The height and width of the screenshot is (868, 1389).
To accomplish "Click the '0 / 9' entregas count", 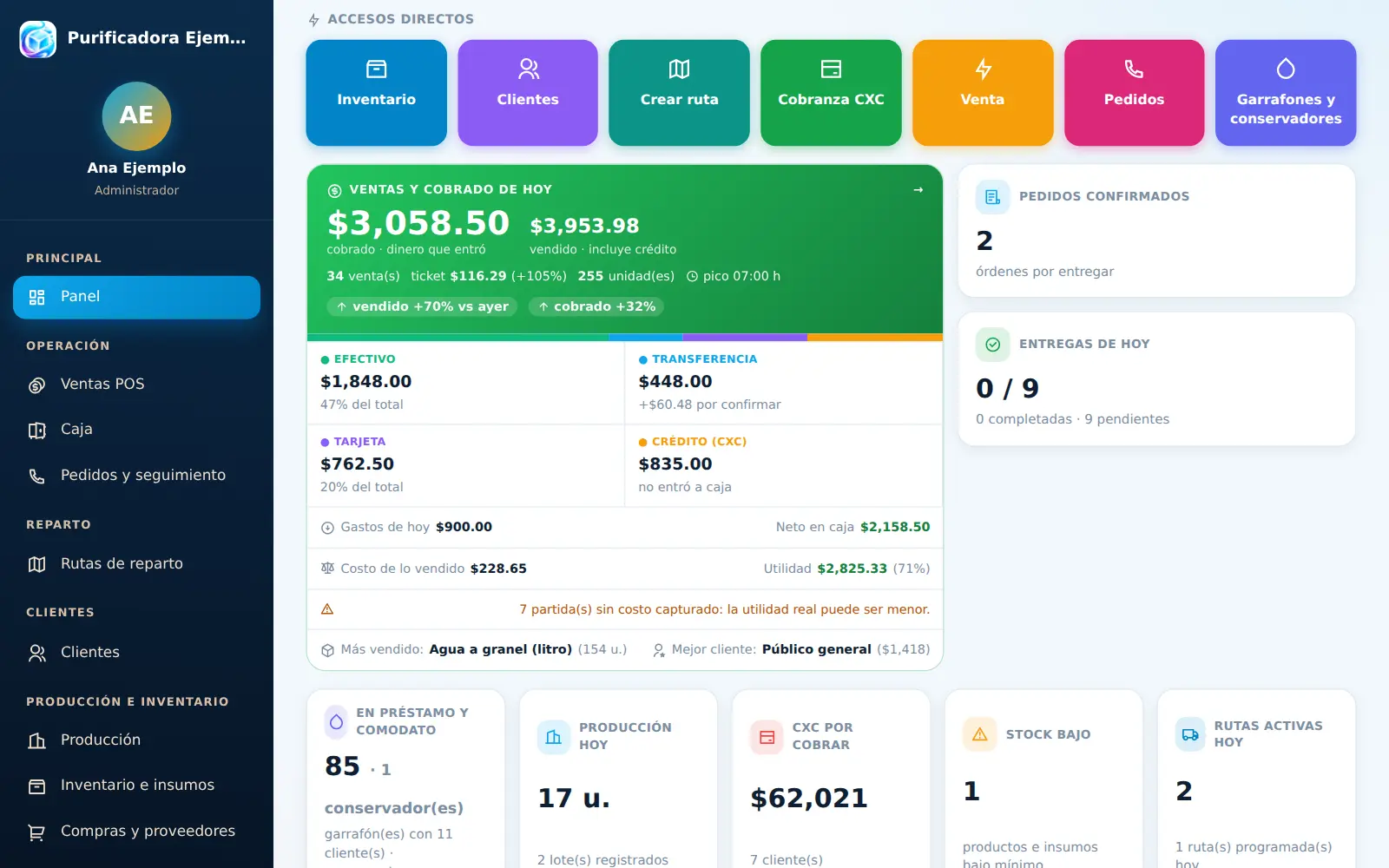I will [1007, 388].
